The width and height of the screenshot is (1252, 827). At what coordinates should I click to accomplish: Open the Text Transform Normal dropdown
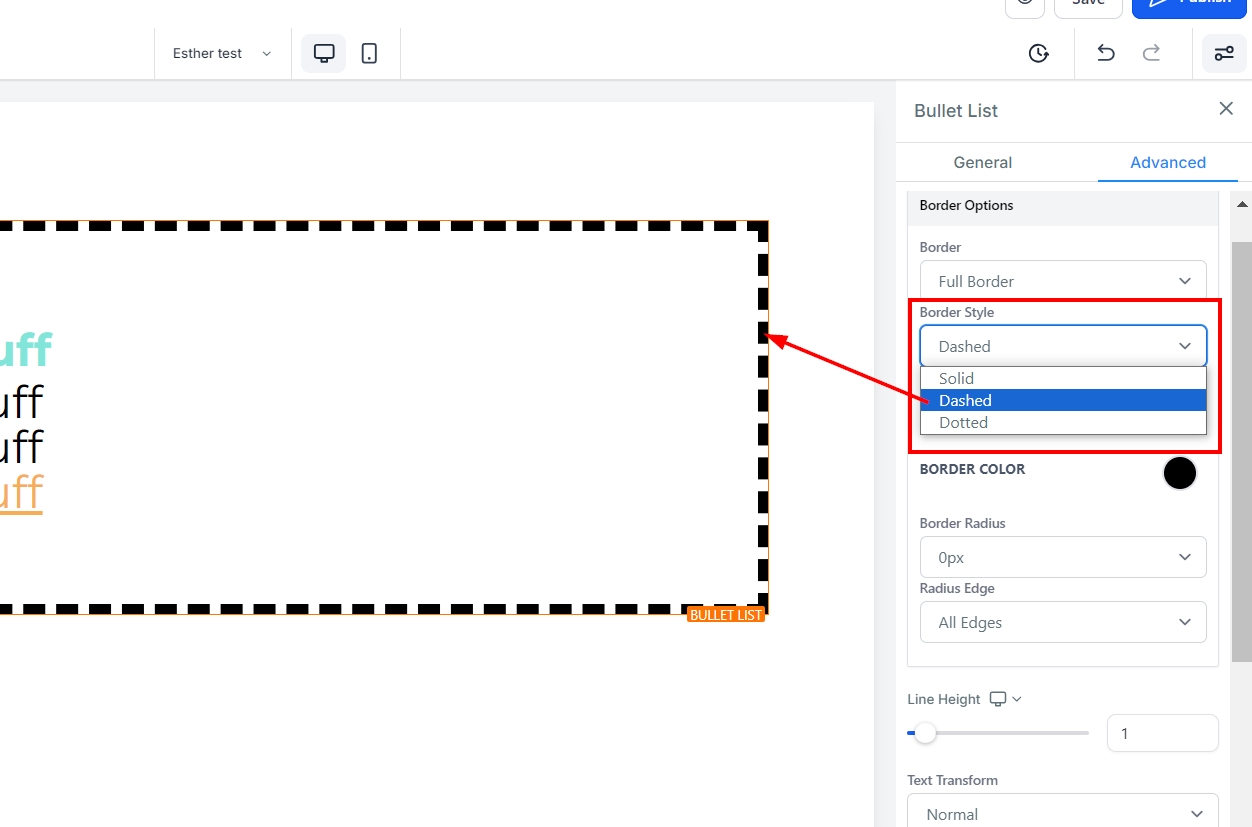(1062, 814)
